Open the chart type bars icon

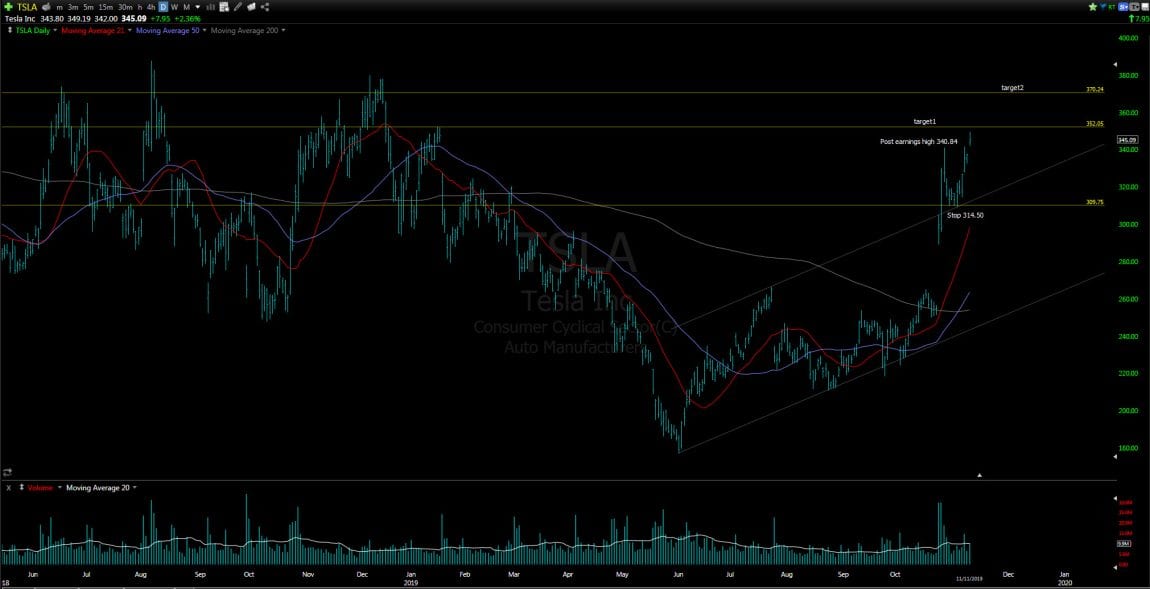pyautogui.click(x=210, y=7)
